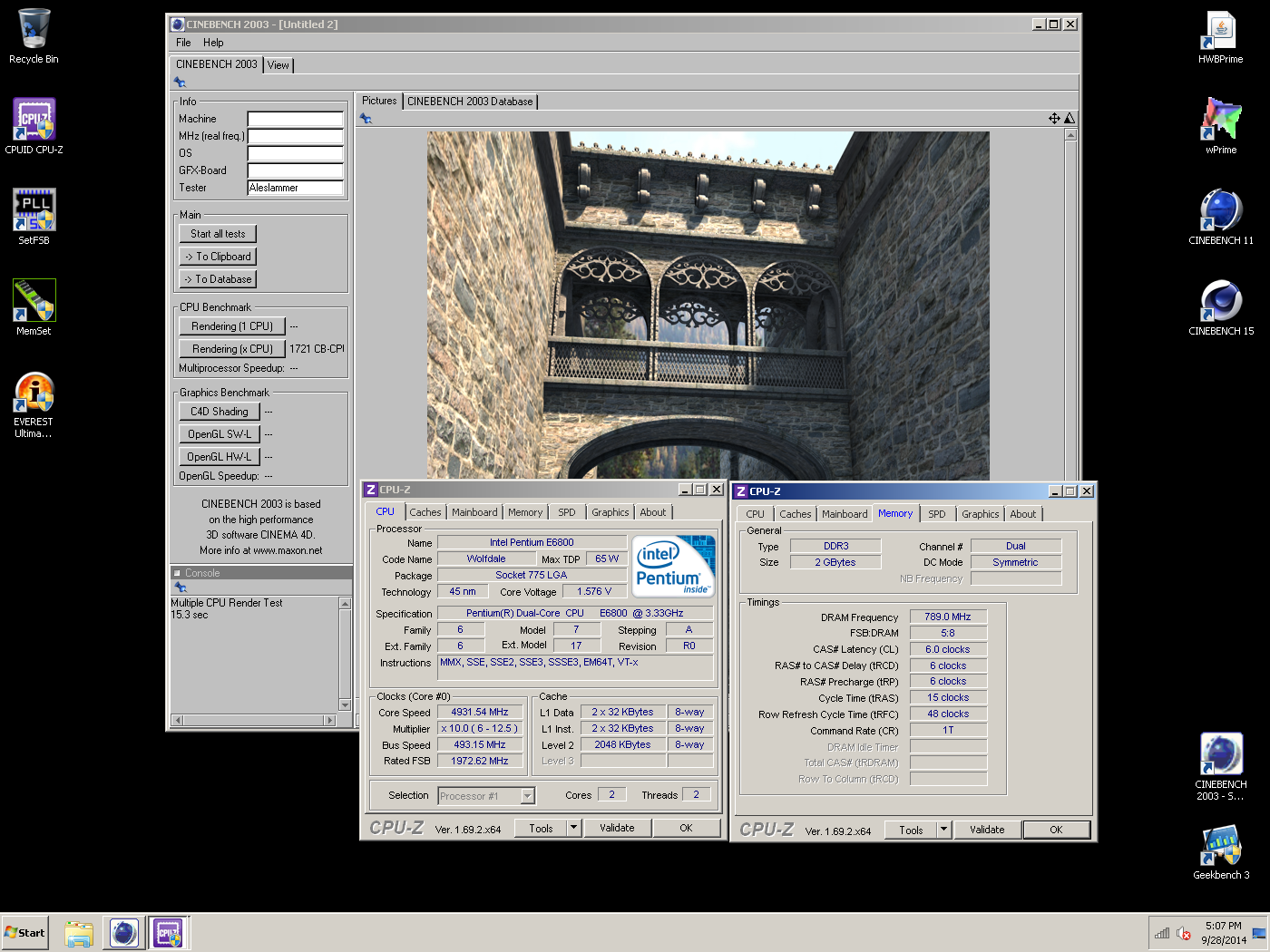Viewport: 1270px width, 952px height.
Task: Open the MemSet desktop shortcut
Action: (x=34, y=308)
